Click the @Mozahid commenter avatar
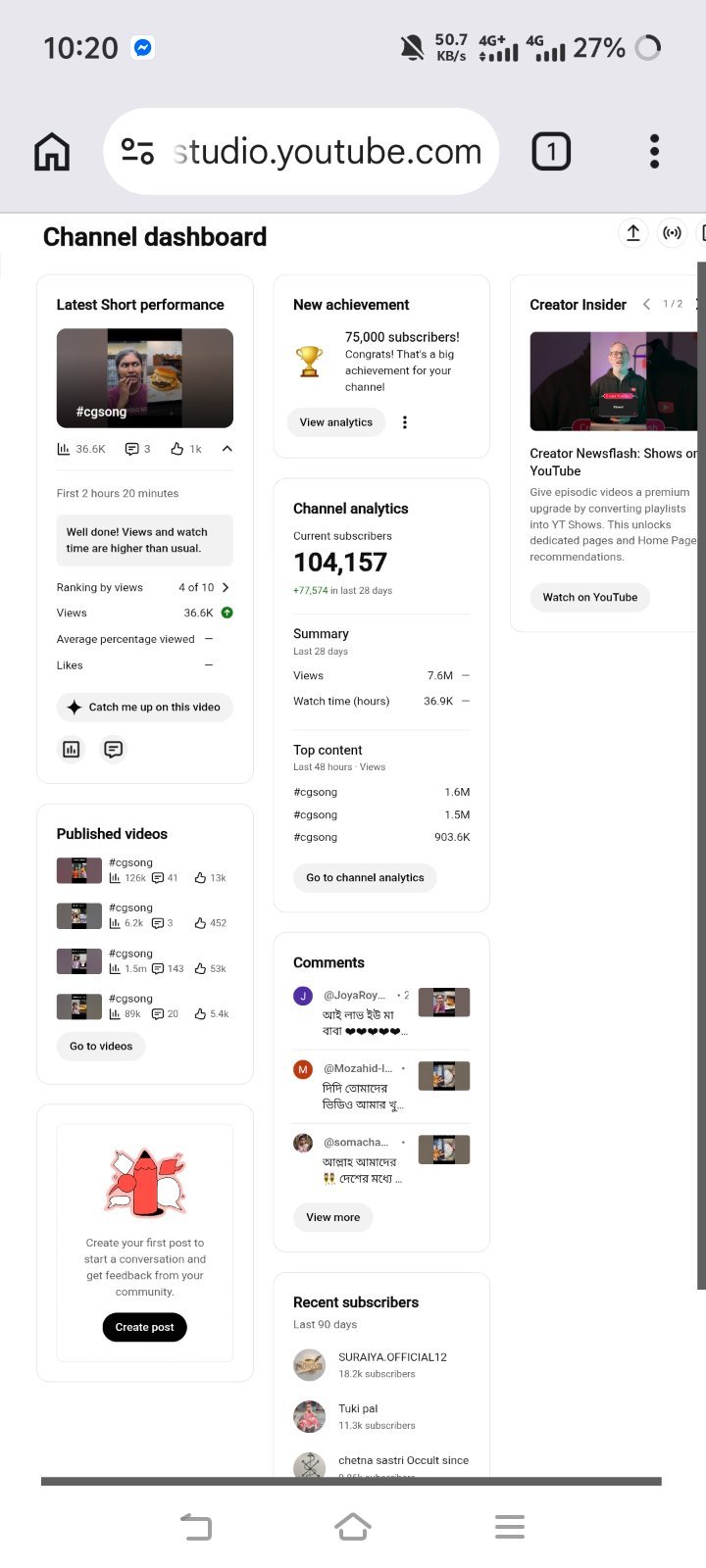The height and width of the screenshot is (1568, 706). coord(303,1069)
